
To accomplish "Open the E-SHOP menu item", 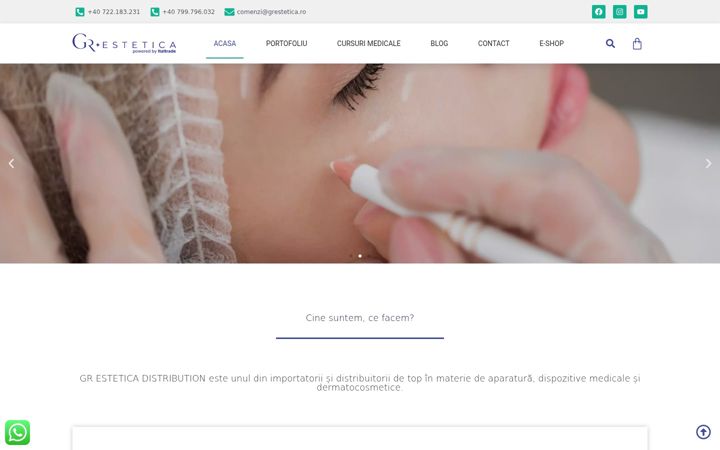I will (551, 44).
